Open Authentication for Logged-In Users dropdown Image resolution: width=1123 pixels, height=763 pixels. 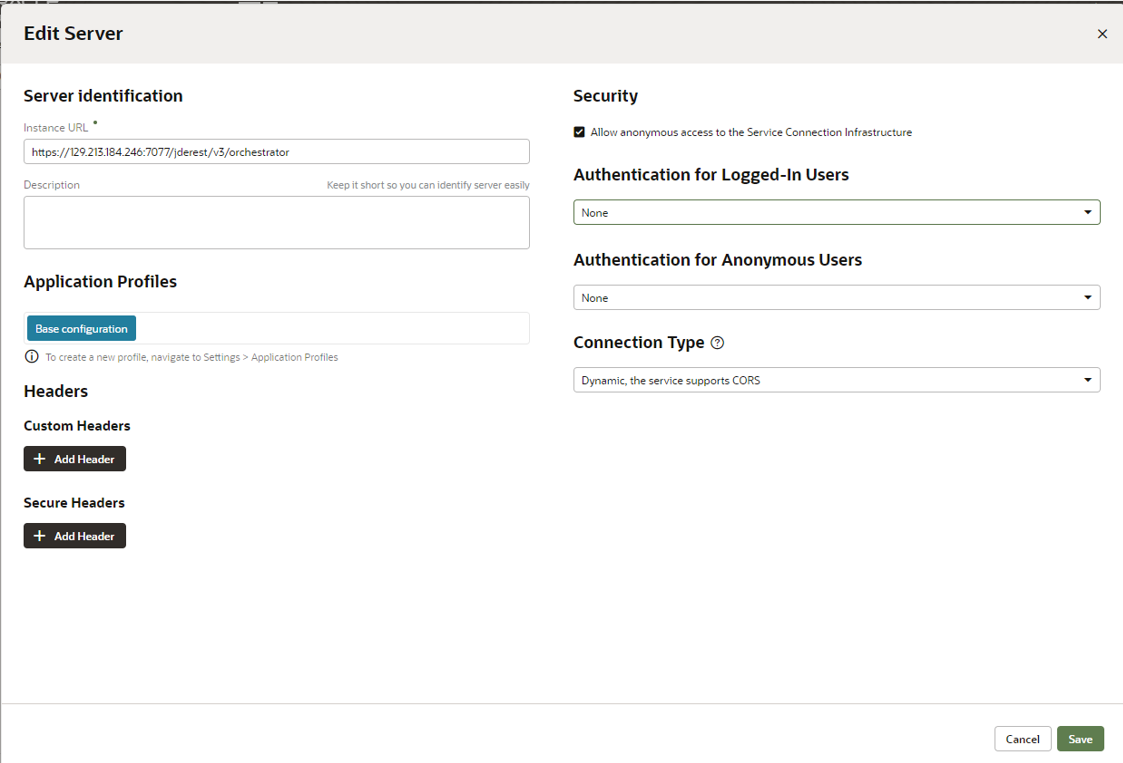[837, 212]
